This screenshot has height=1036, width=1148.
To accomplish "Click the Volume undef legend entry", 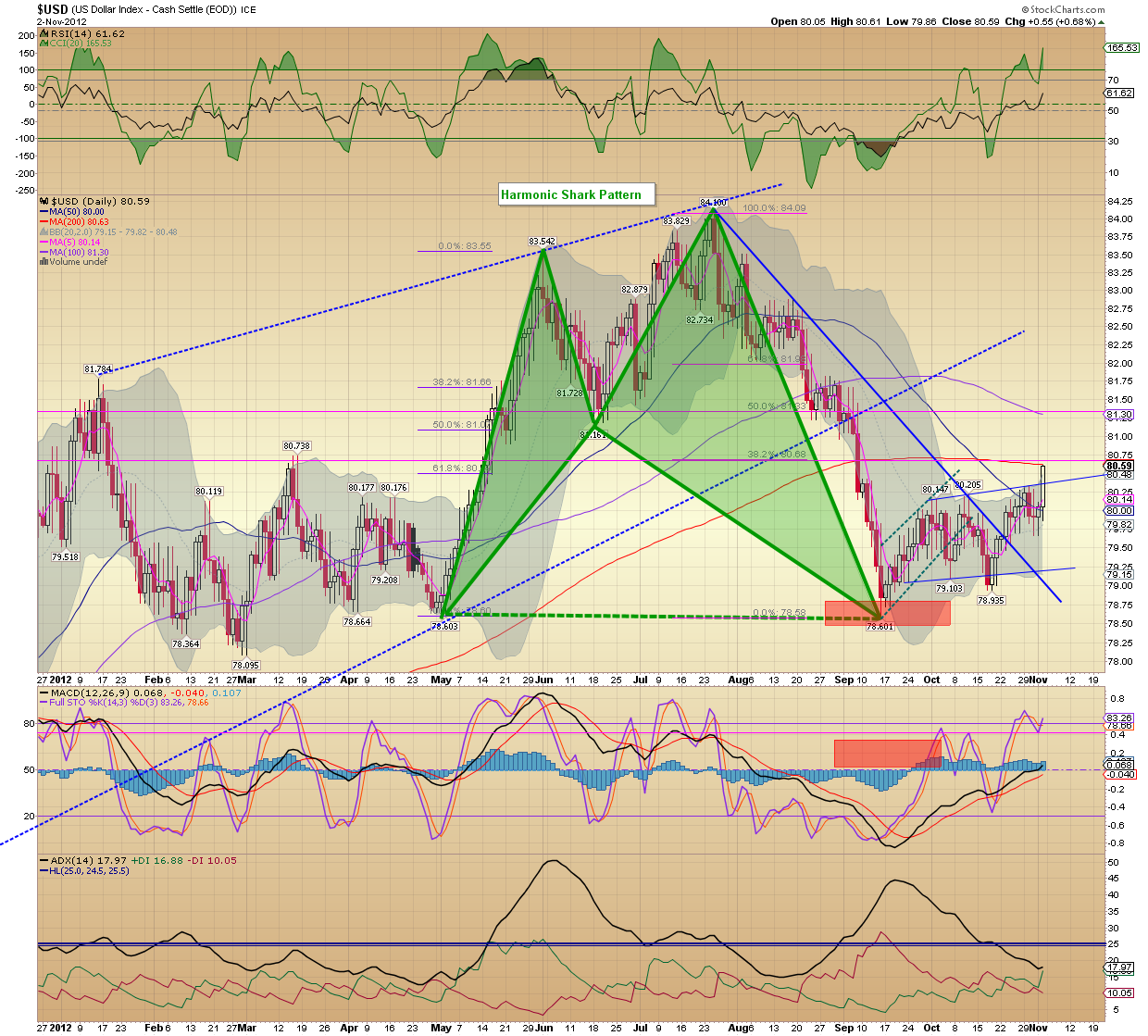I will coord(74,262).
